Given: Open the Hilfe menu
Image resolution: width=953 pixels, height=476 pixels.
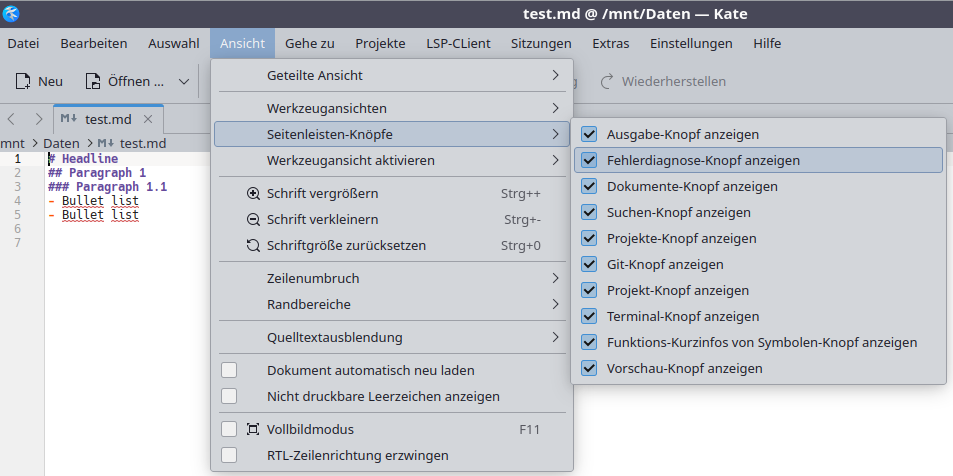Looking at the screenshot, I should [767, 44].
